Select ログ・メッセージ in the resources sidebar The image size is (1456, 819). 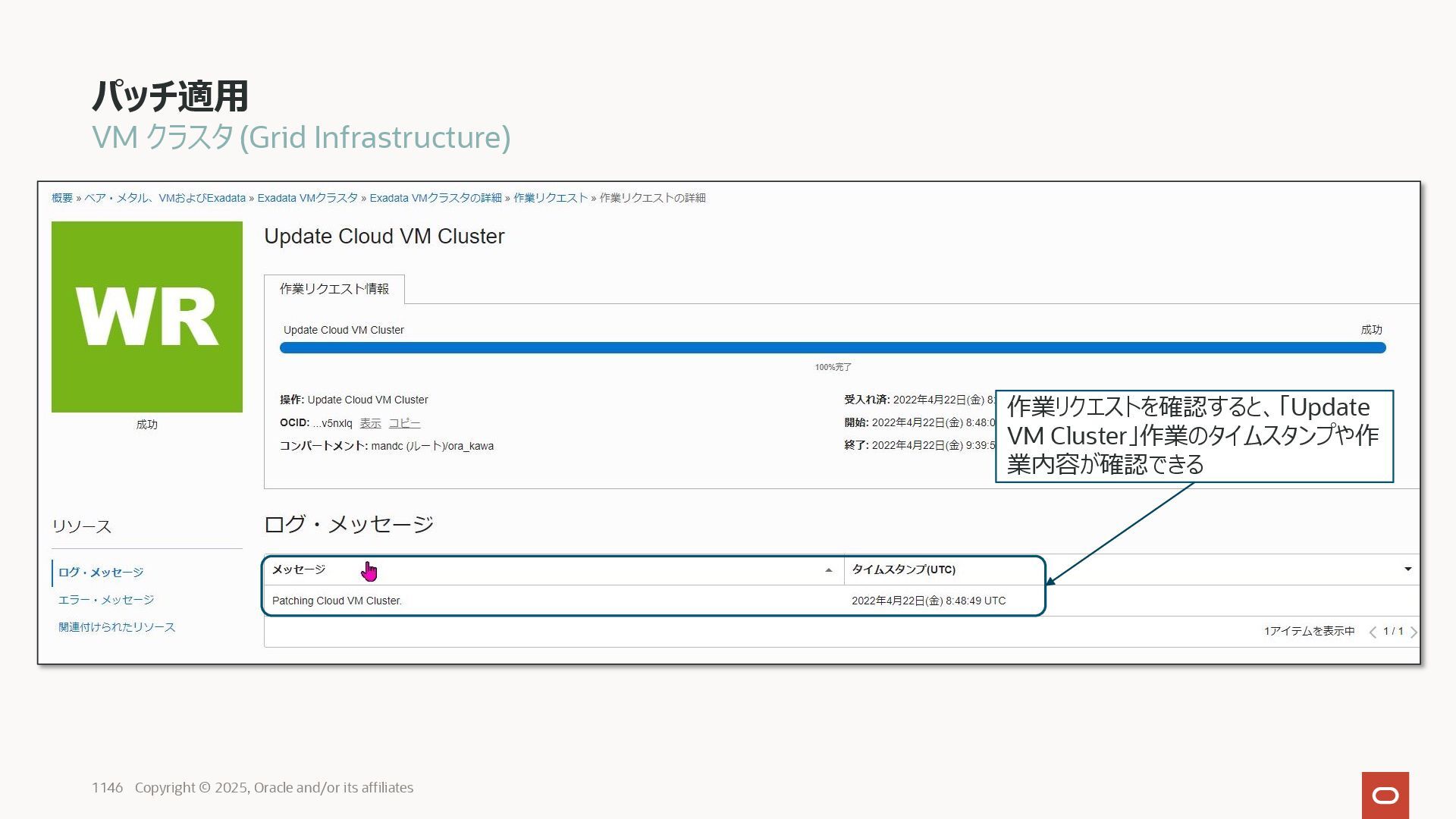coord(101,573)
